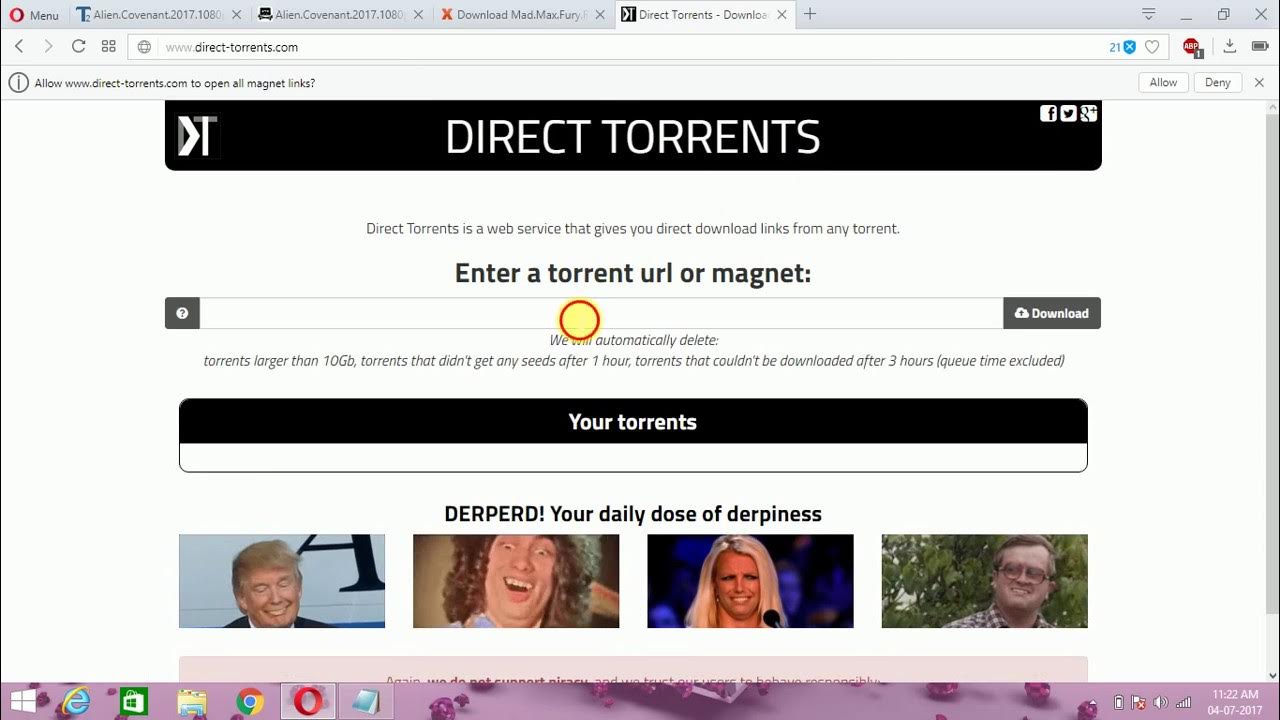The width and height of the screenshot is (1280, 720).
Task: Bookmark page with heart icon
Action: [x=1152, y=47]
